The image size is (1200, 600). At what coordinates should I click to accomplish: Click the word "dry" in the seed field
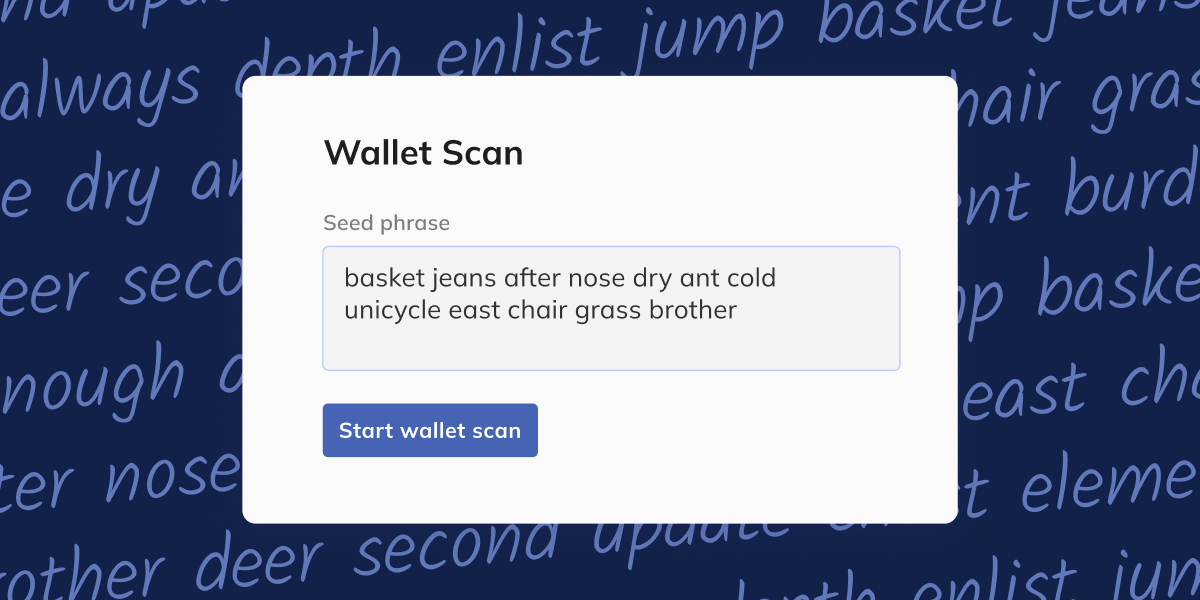pyautogui.click(x=652, y=277)
